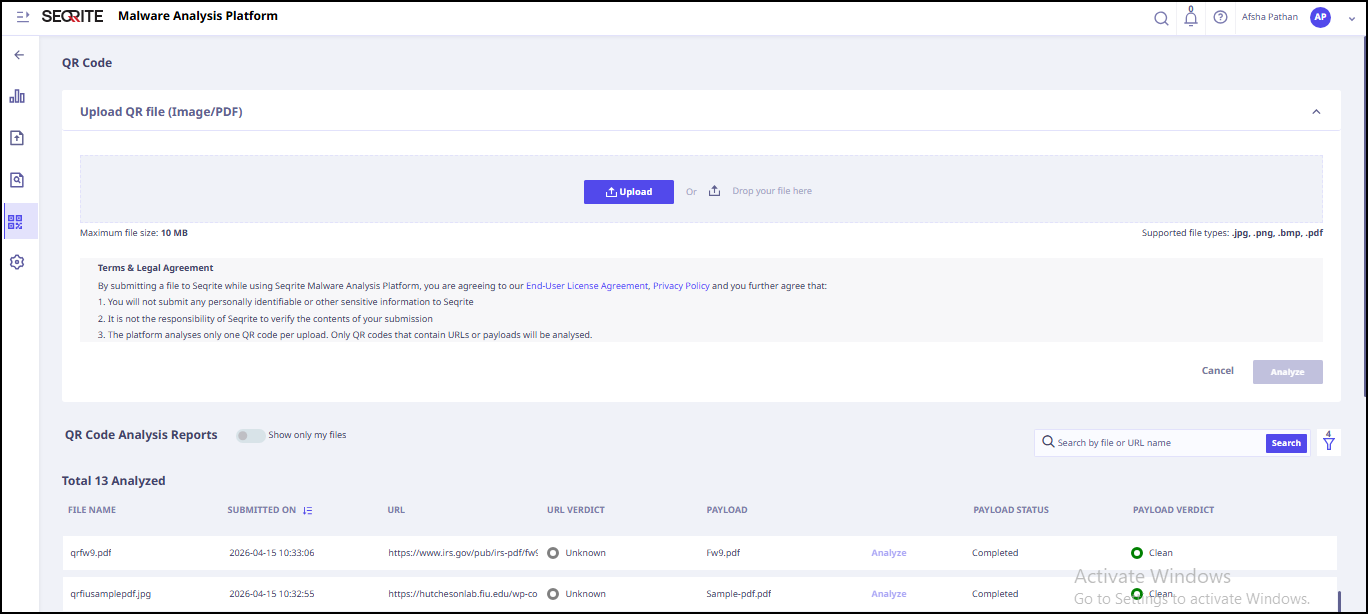Image resolution: width=1368 pixels, height=614 pixels.
Task: Open the search magnifier in header
Action: pyautogui.click(x=1161, y=18)
